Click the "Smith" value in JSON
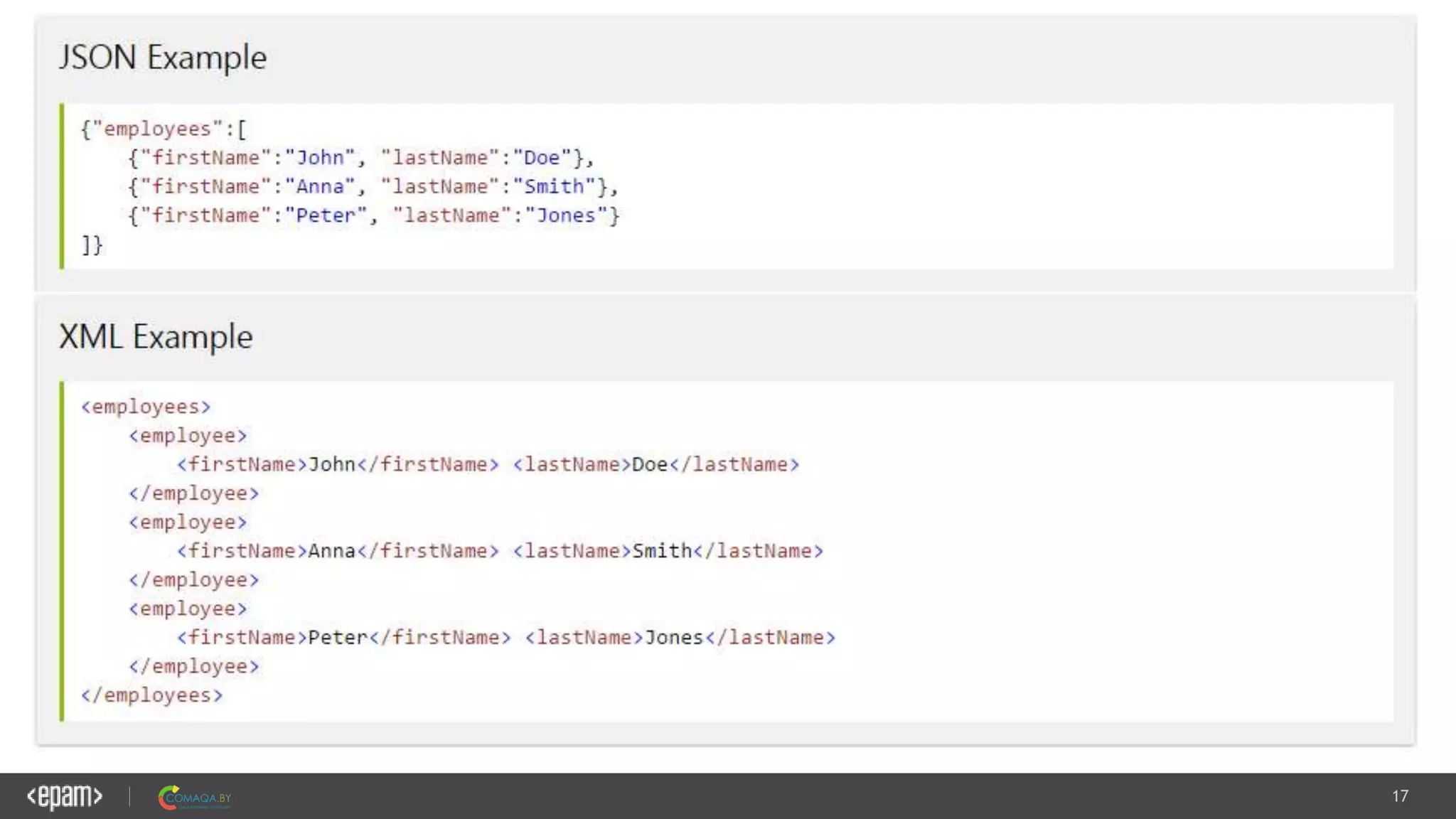 click(554, 186)
